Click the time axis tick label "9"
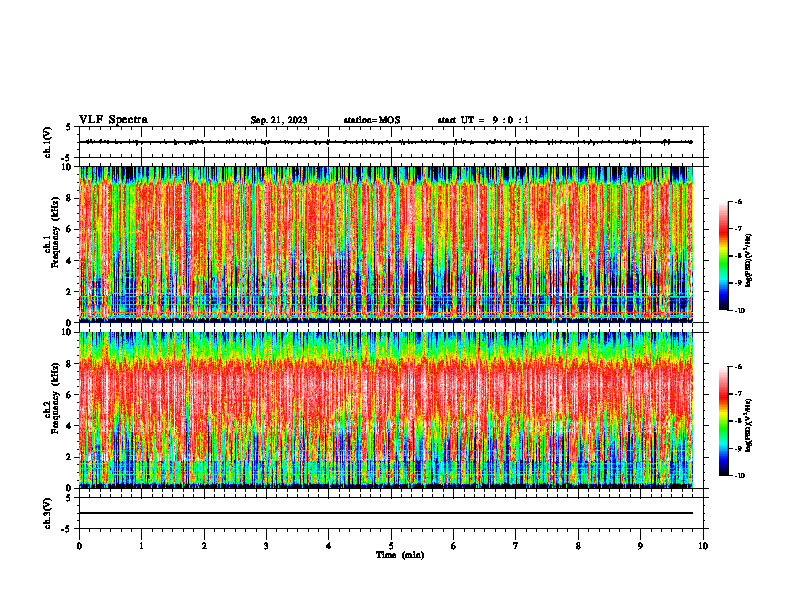 tap(640, 546)
